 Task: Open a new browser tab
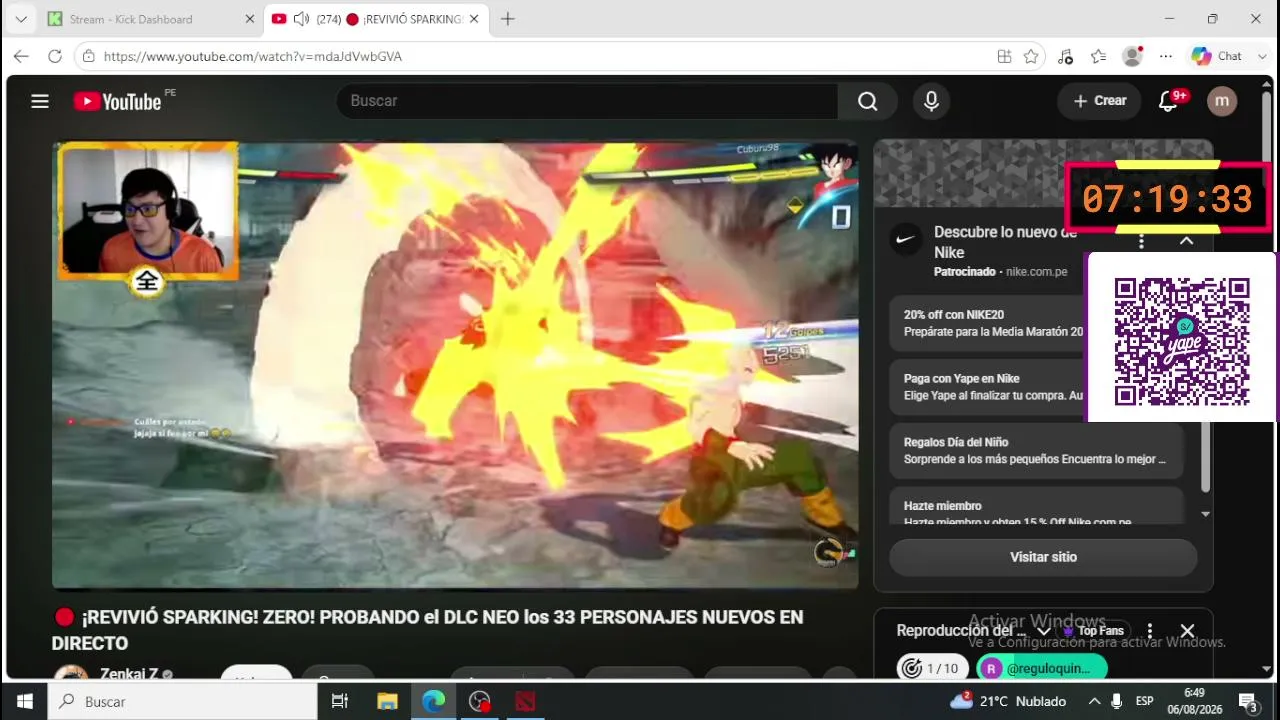508,19
